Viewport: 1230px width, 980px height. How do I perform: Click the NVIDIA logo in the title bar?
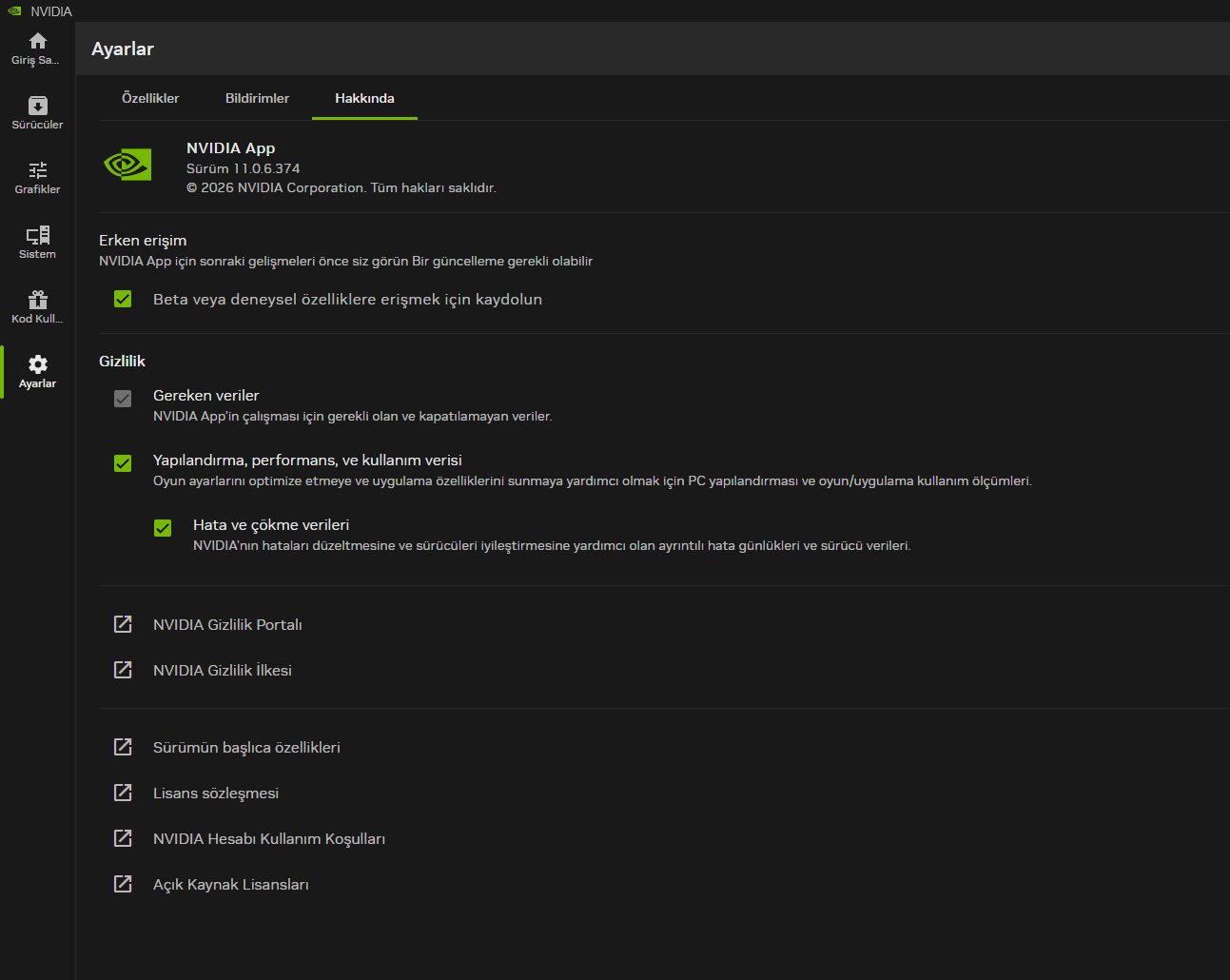[x=14, y=11]
